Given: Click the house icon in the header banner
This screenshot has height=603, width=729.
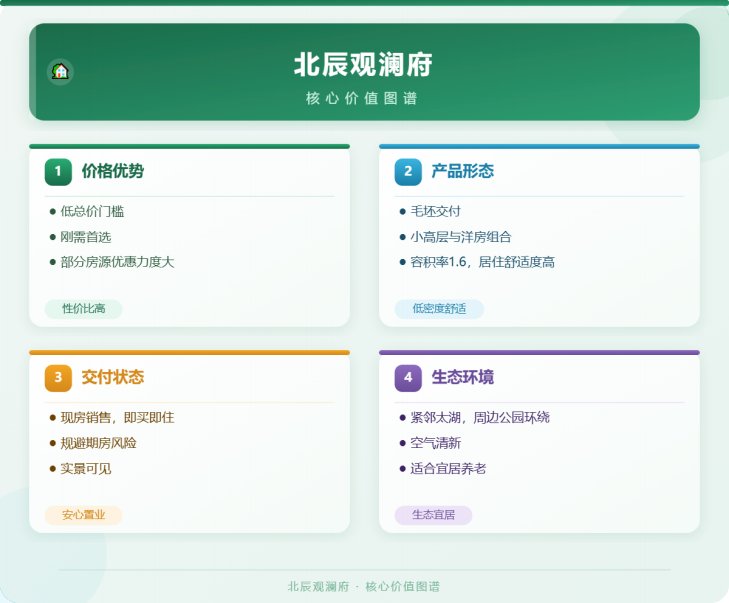Looking at the screenshot, I should coord(60,72).
